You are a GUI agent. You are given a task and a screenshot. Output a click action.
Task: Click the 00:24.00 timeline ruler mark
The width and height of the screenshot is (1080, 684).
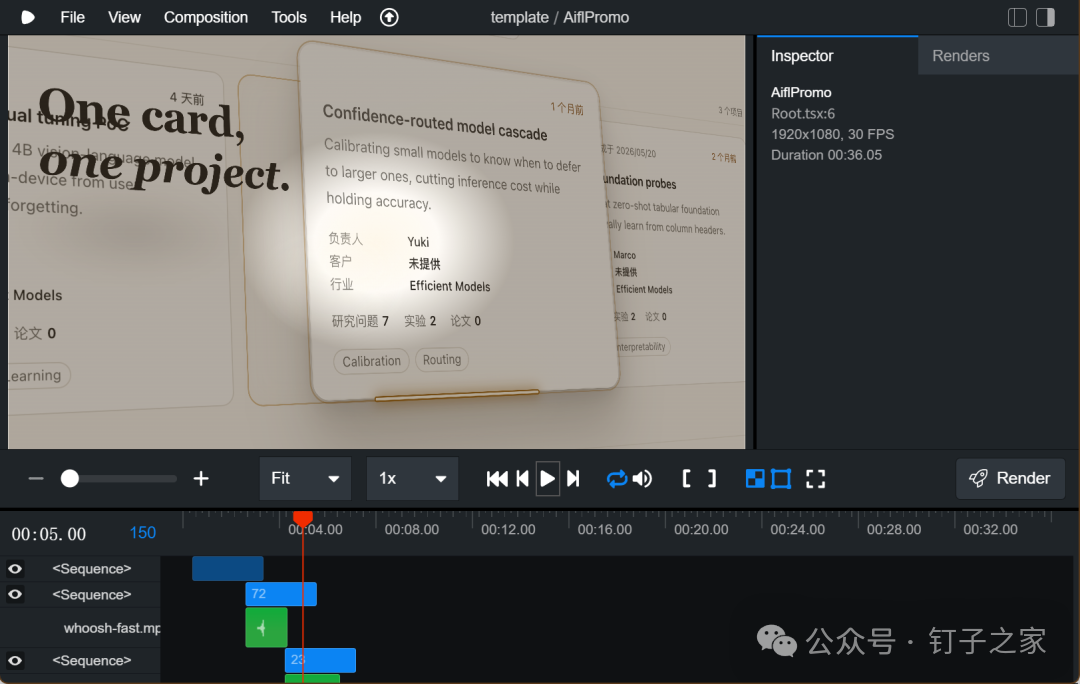(798, 530)
